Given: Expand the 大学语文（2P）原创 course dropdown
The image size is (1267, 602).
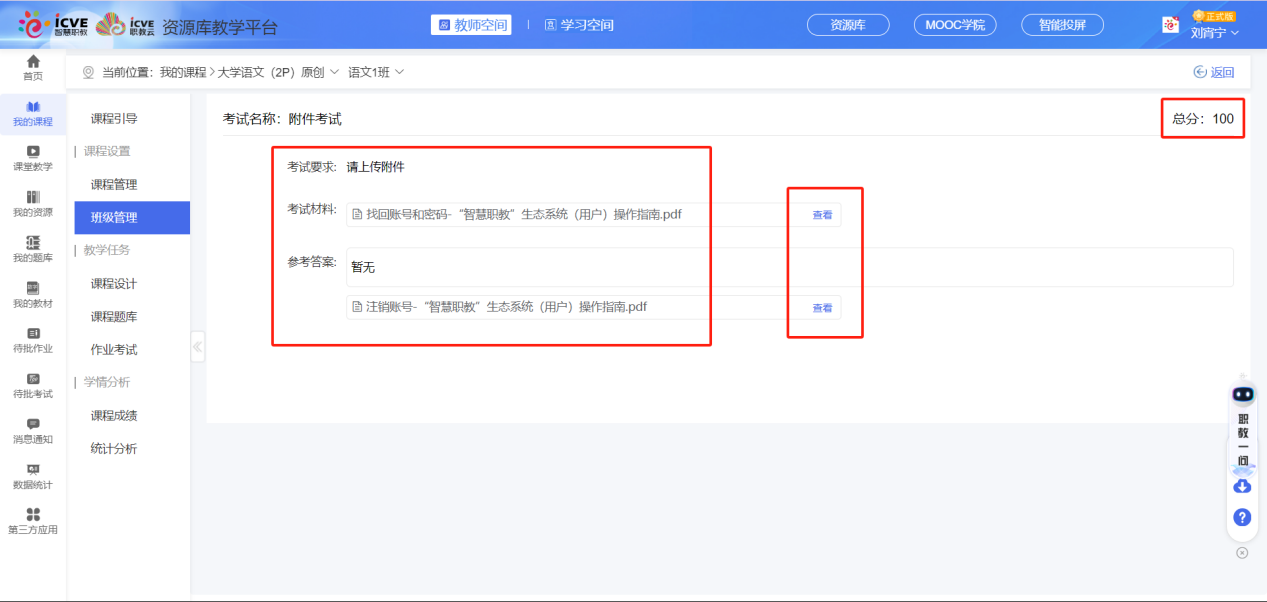Looking at the screenshot, I should 335,71.
